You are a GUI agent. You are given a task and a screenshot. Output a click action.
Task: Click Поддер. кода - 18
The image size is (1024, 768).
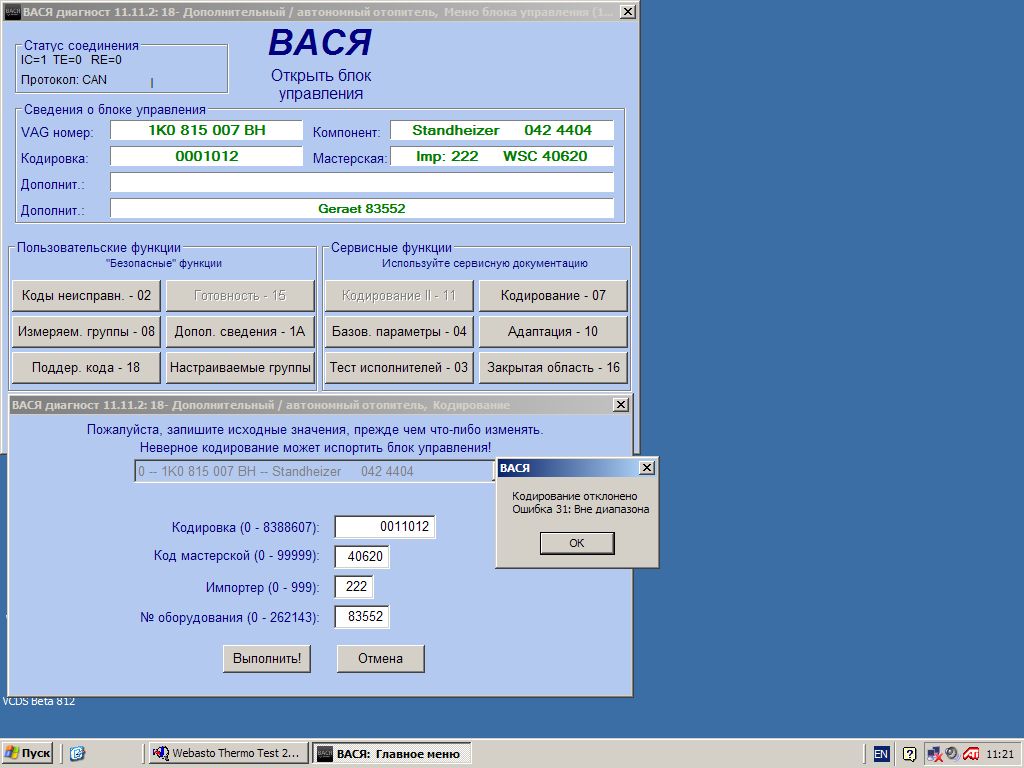86,367
